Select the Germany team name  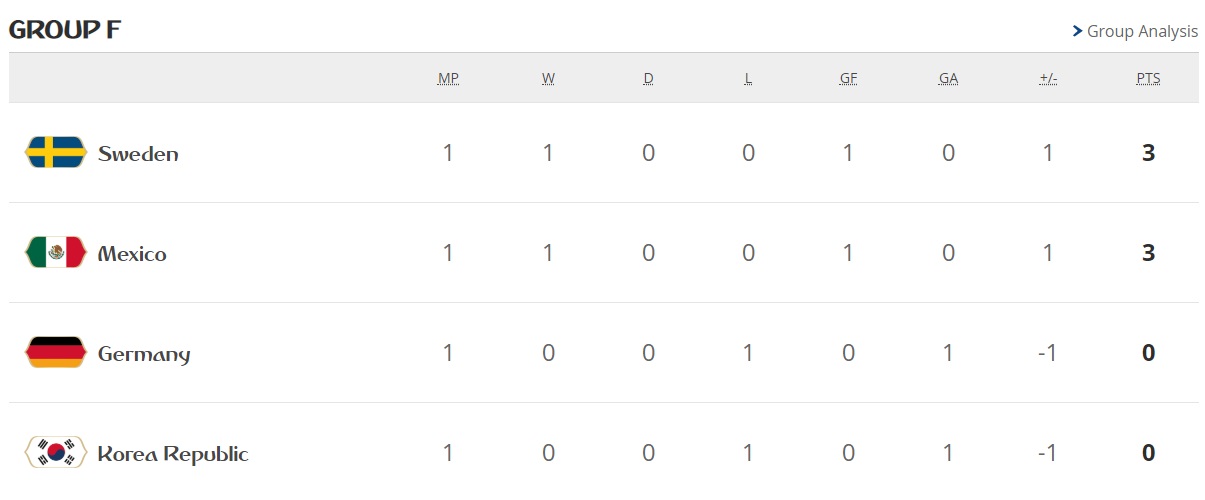click(x=144, y=355)
